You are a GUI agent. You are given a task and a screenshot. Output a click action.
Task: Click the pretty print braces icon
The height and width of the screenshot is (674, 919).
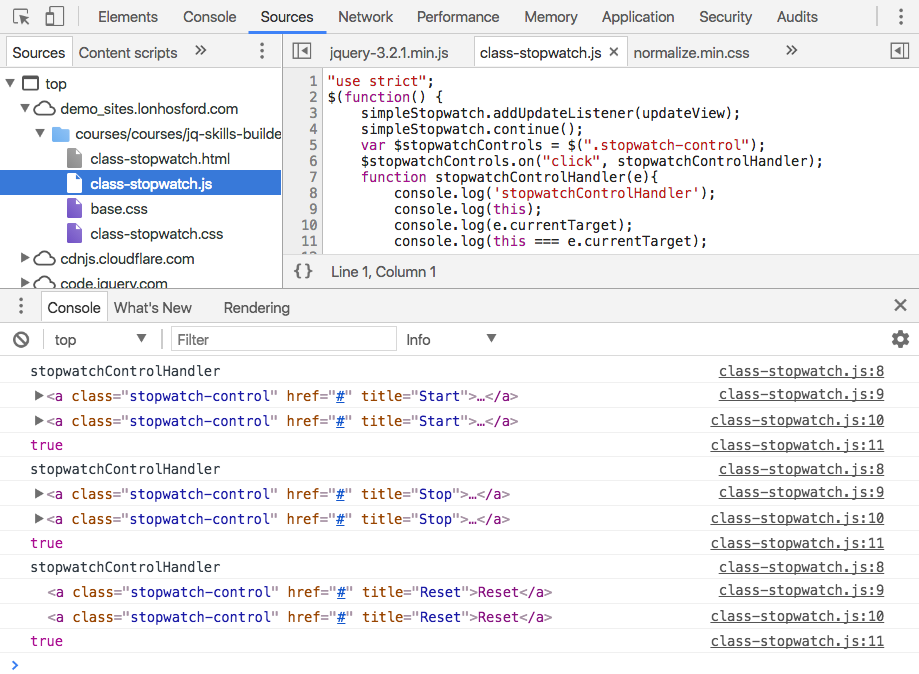pyautogui.click(x=303, y=271)
